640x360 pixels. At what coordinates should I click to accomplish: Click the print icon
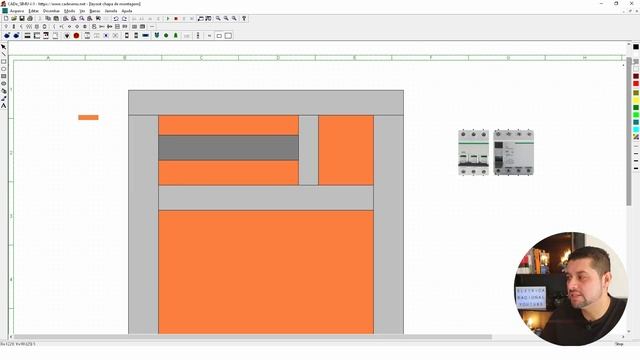(x=30, y=18)
